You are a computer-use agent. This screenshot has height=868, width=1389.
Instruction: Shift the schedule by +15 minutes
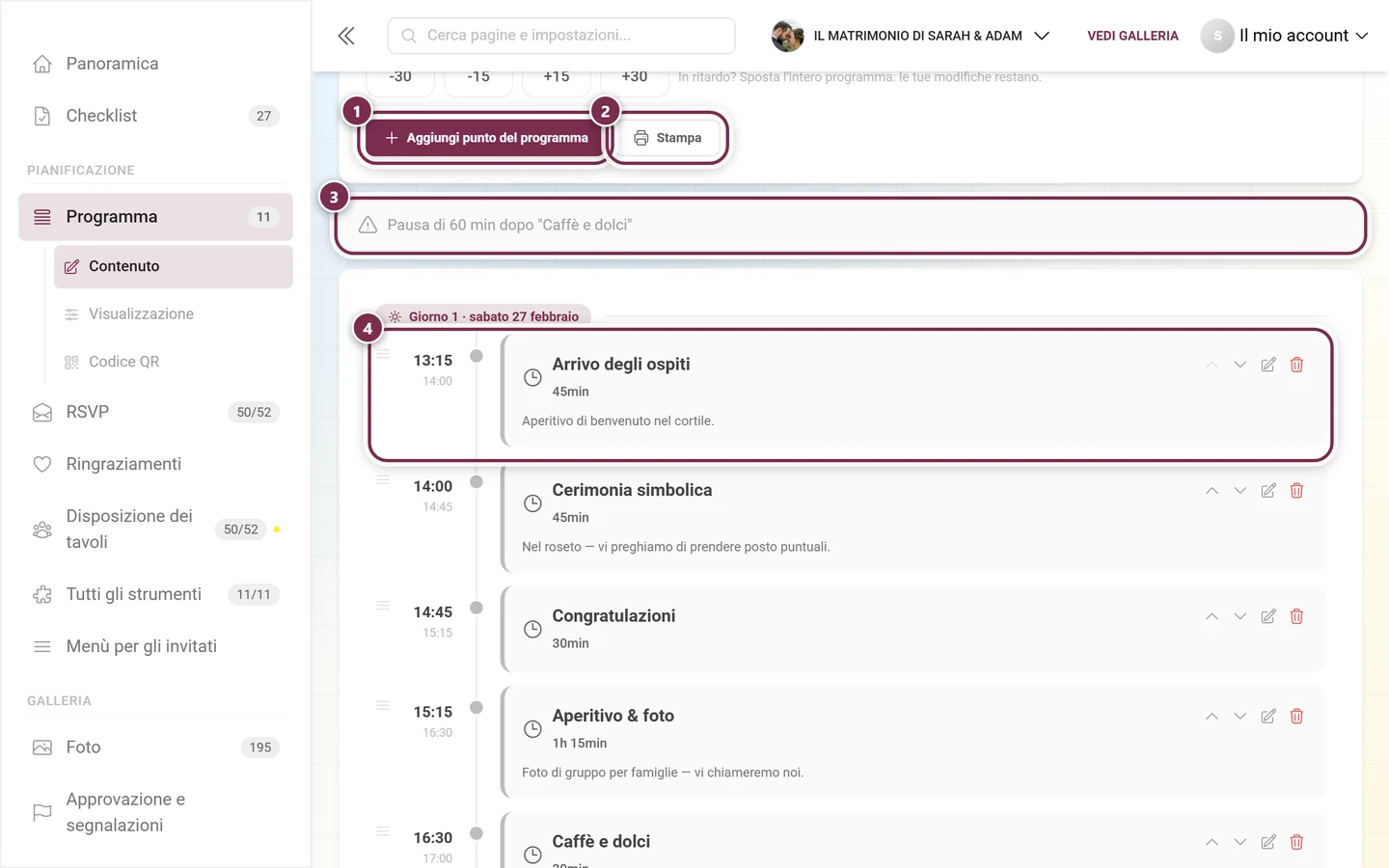click(x=557, y=77)
